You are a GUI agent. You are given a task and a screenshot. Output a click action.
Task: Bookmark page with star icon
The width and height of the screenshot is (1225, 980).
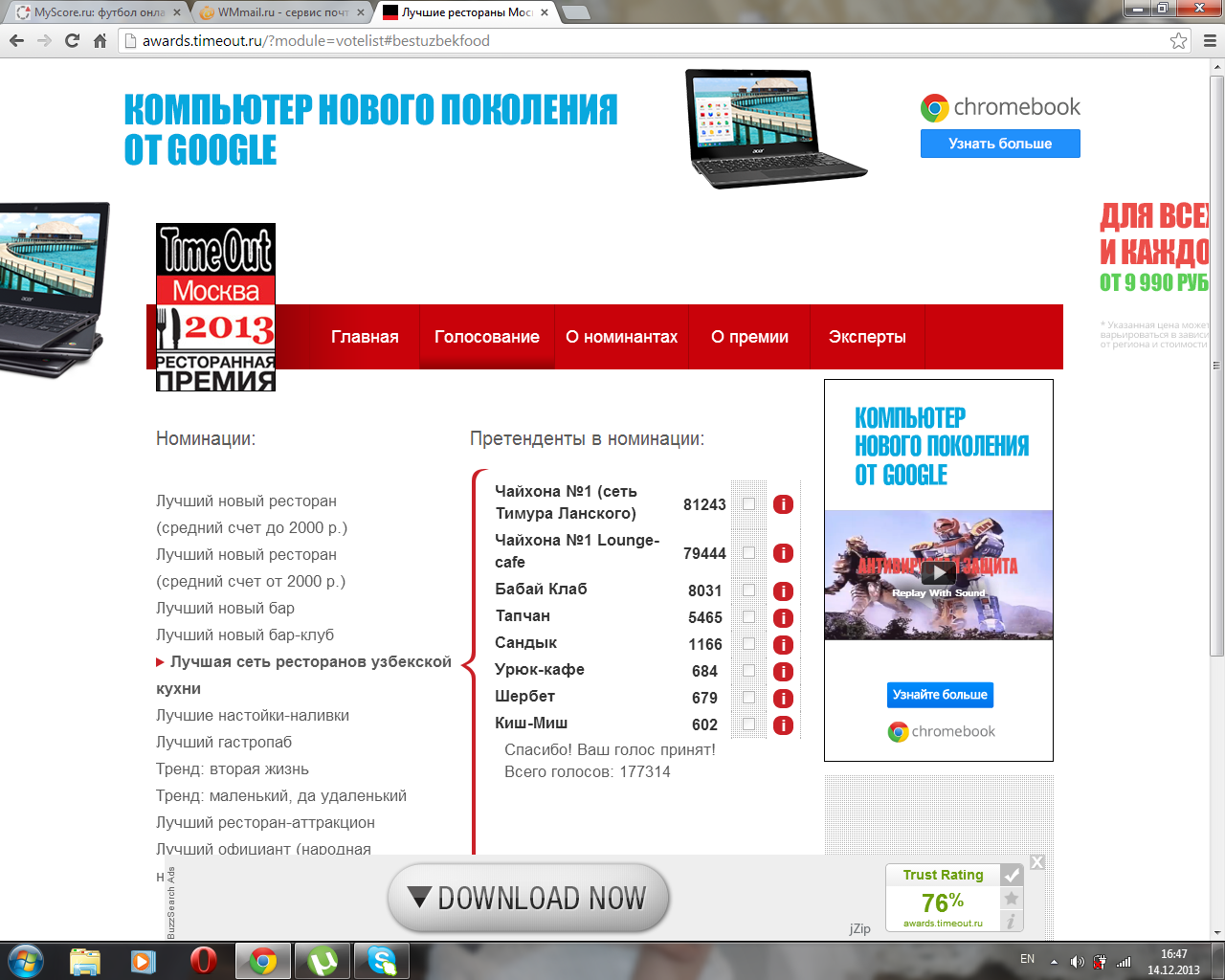point(1178,40)
